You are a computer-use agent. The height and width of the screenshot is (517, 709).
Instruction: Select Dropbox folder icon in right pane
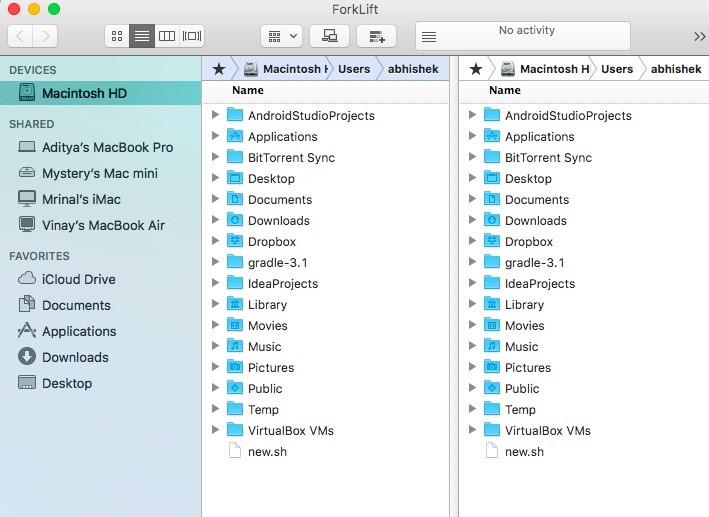point(492,241)
